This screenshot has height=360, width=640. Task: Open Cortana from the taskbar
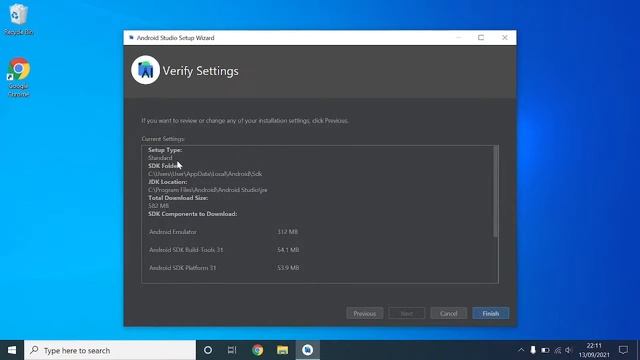tap(208, 350)
